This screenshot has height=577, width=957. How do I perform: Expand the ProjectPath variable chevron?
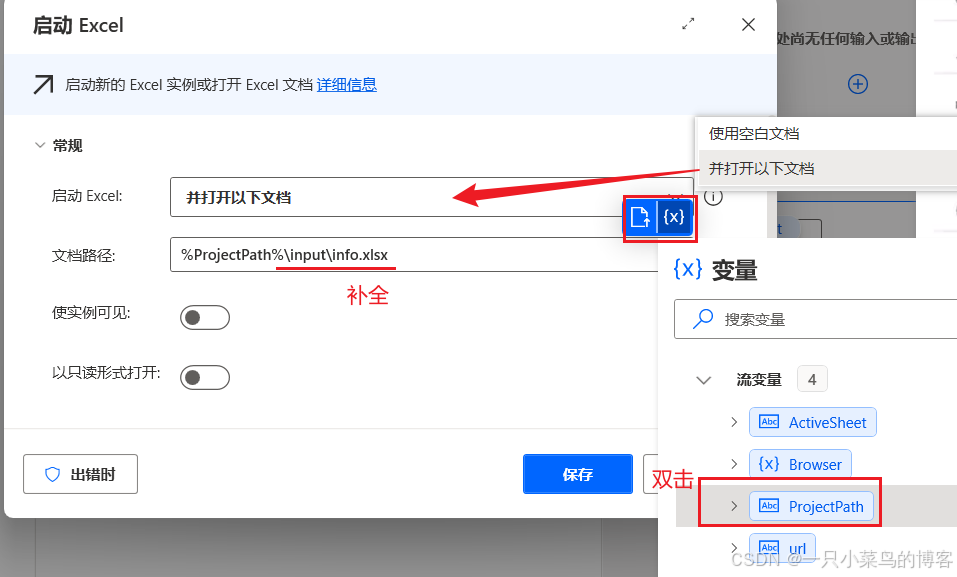tap(734, 506)
